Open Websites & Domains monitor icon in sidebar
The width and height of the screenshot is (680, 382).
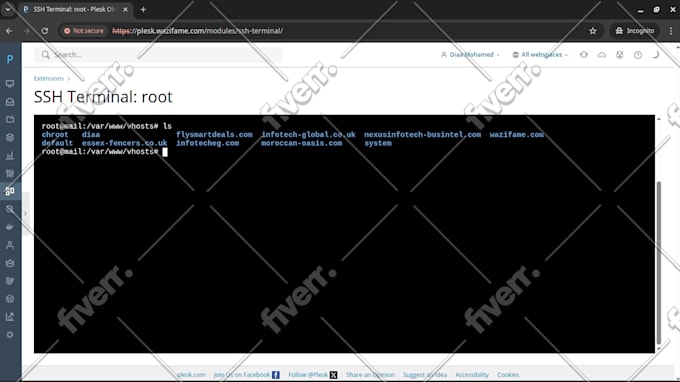pos(10,83)
